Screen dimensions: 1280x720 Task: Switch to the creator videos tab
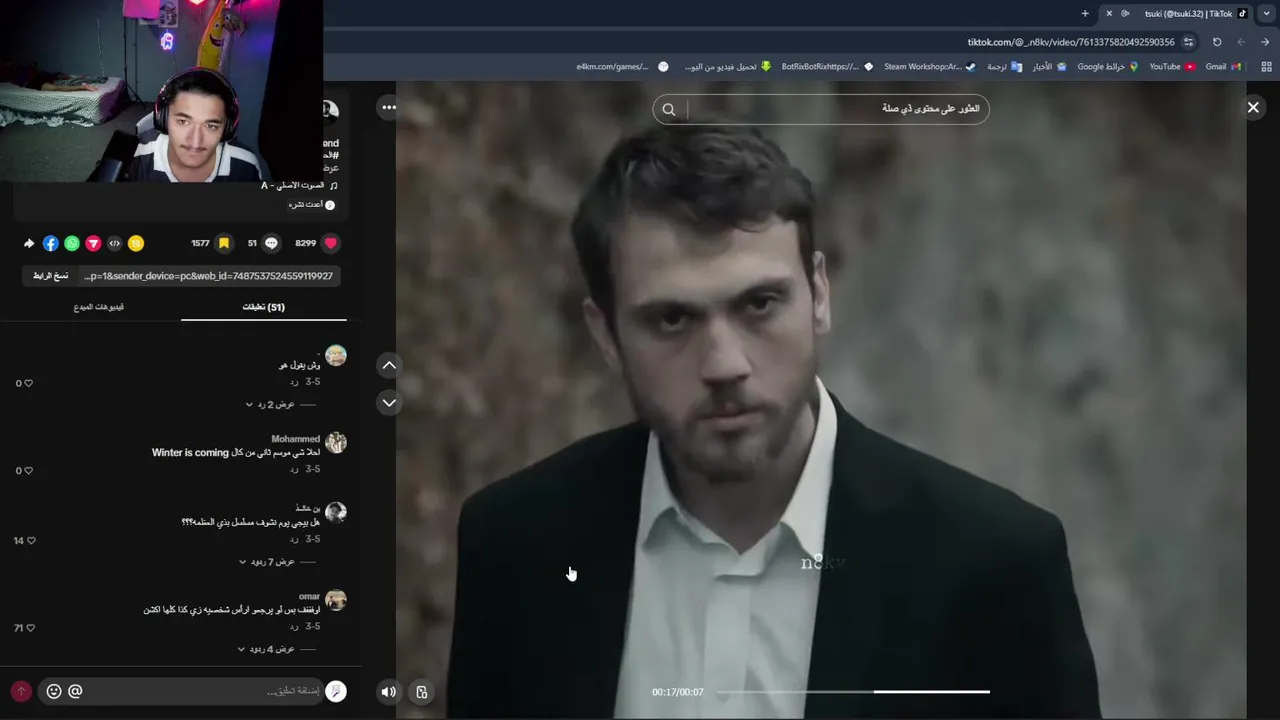(x=99, y=307)
